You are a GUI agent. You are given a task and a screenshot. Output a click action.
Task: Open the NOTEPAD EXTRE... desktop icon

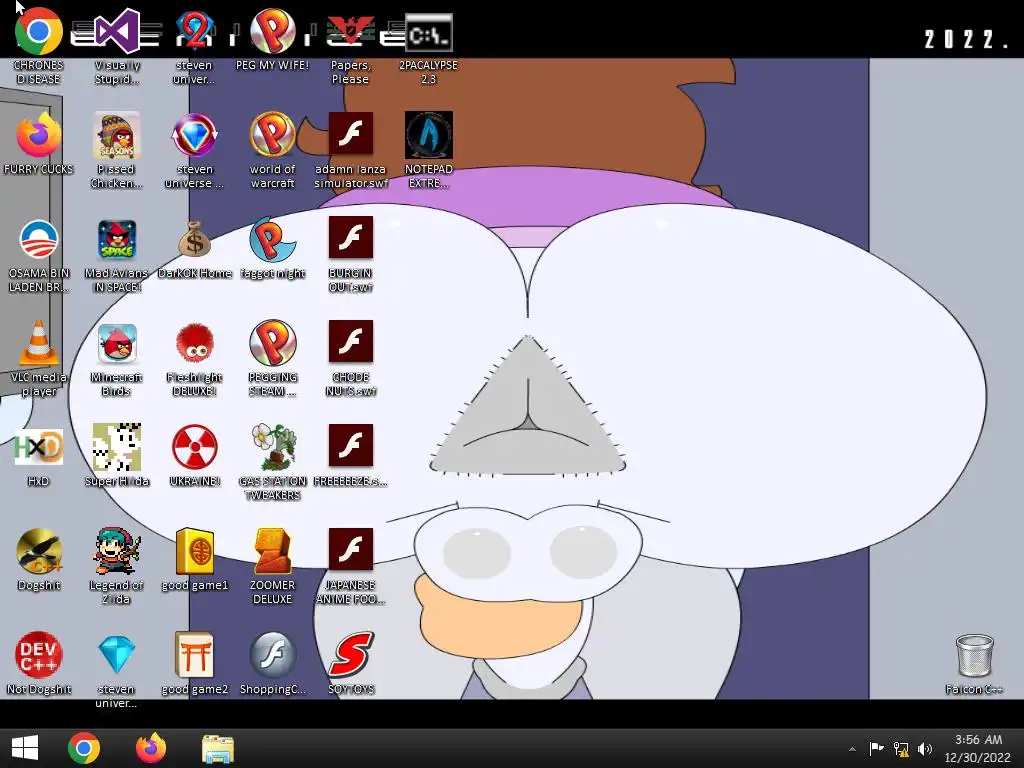(428, 135)
